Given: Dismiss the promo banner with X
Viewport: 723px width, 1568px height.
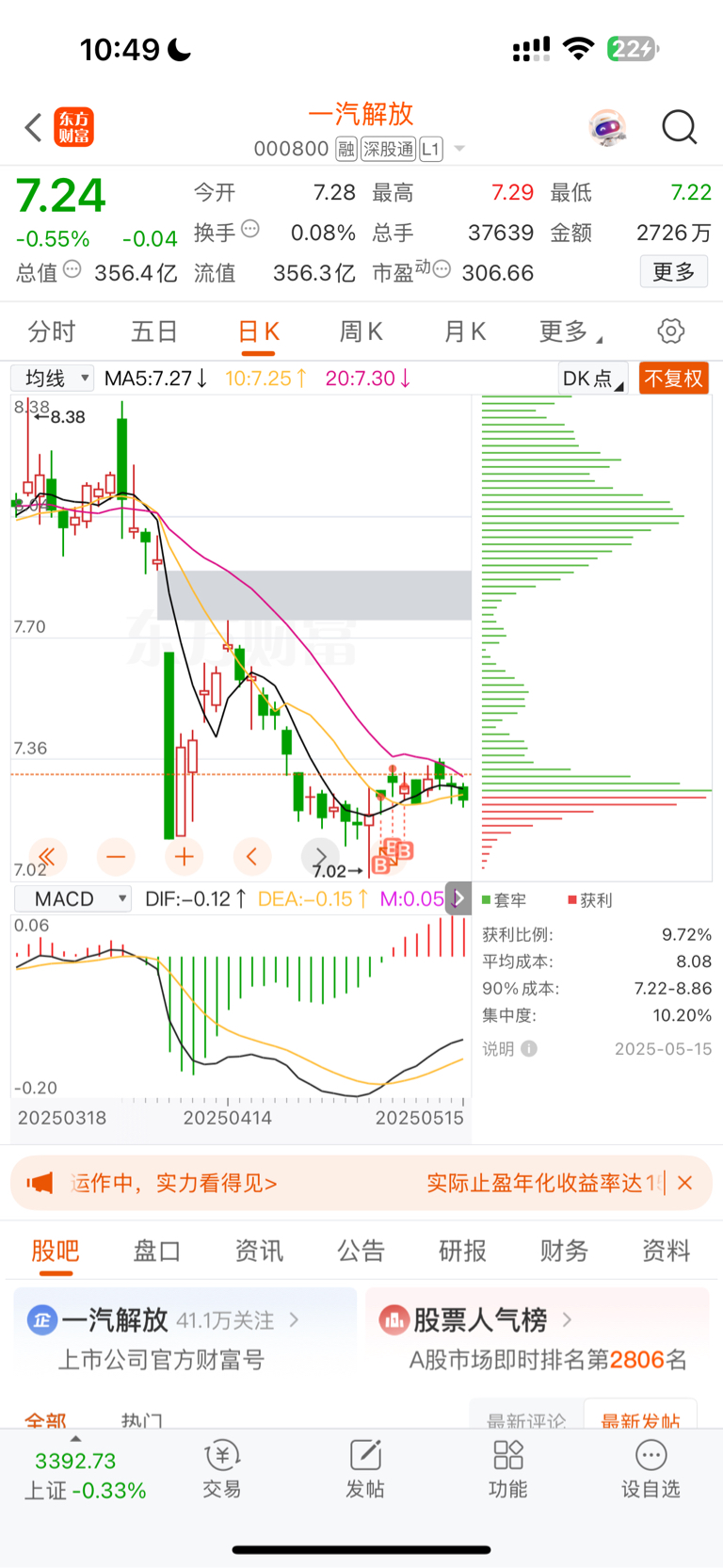Looking at the screenshot, I should [684, 1183].
